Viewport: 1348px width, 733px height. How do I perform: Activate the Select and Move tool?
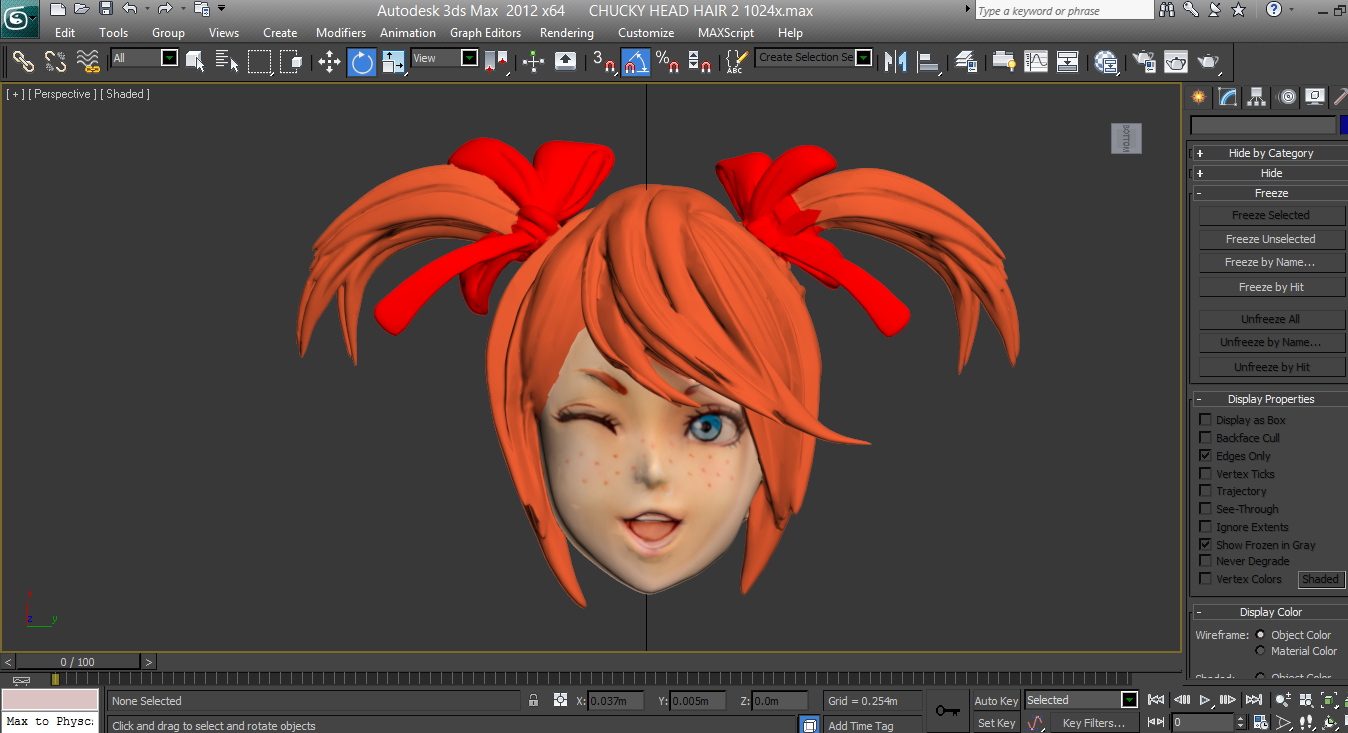coord(329,62)
